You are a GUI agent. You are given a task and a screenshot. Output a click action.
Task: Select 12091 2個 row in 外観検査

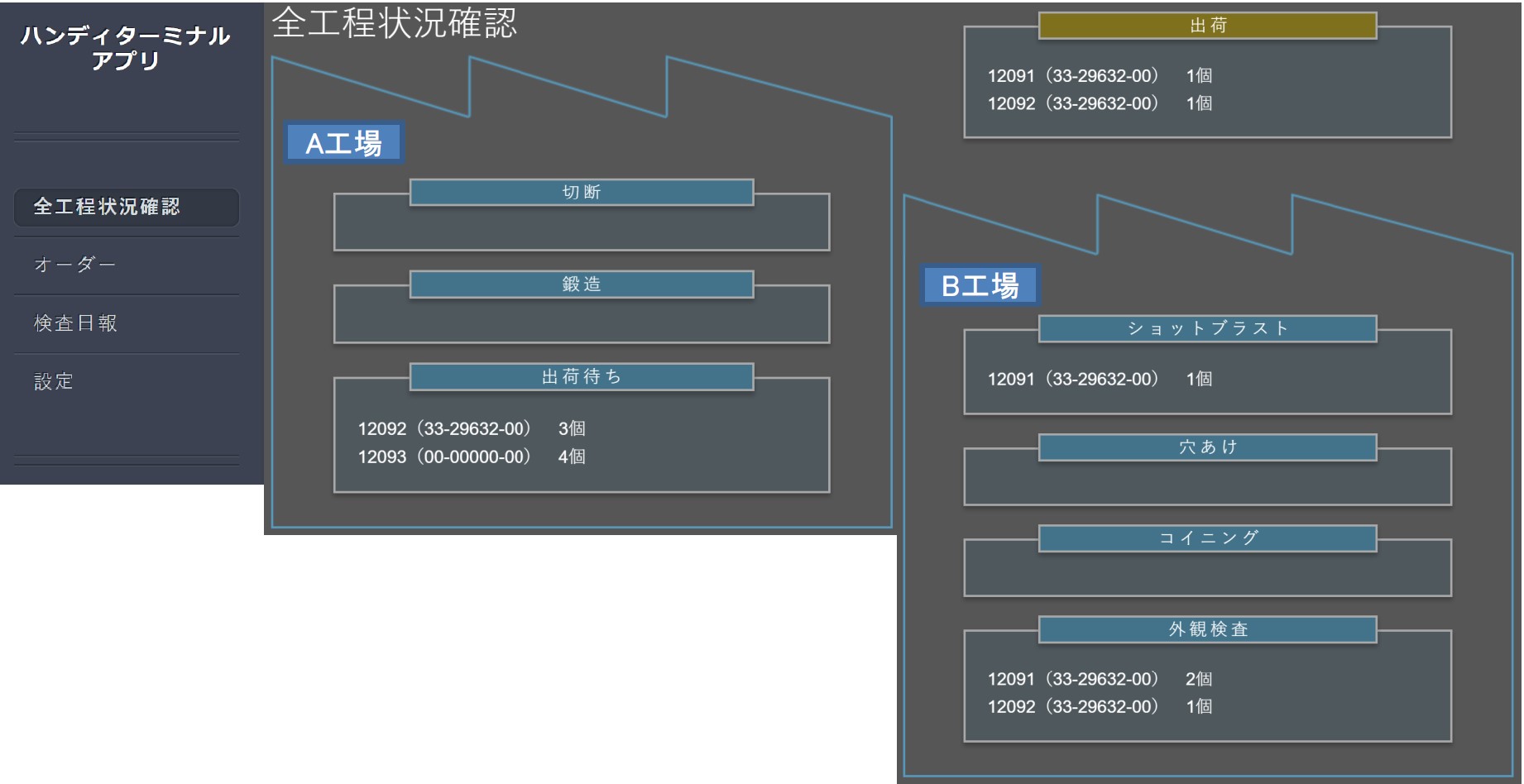1100,679
